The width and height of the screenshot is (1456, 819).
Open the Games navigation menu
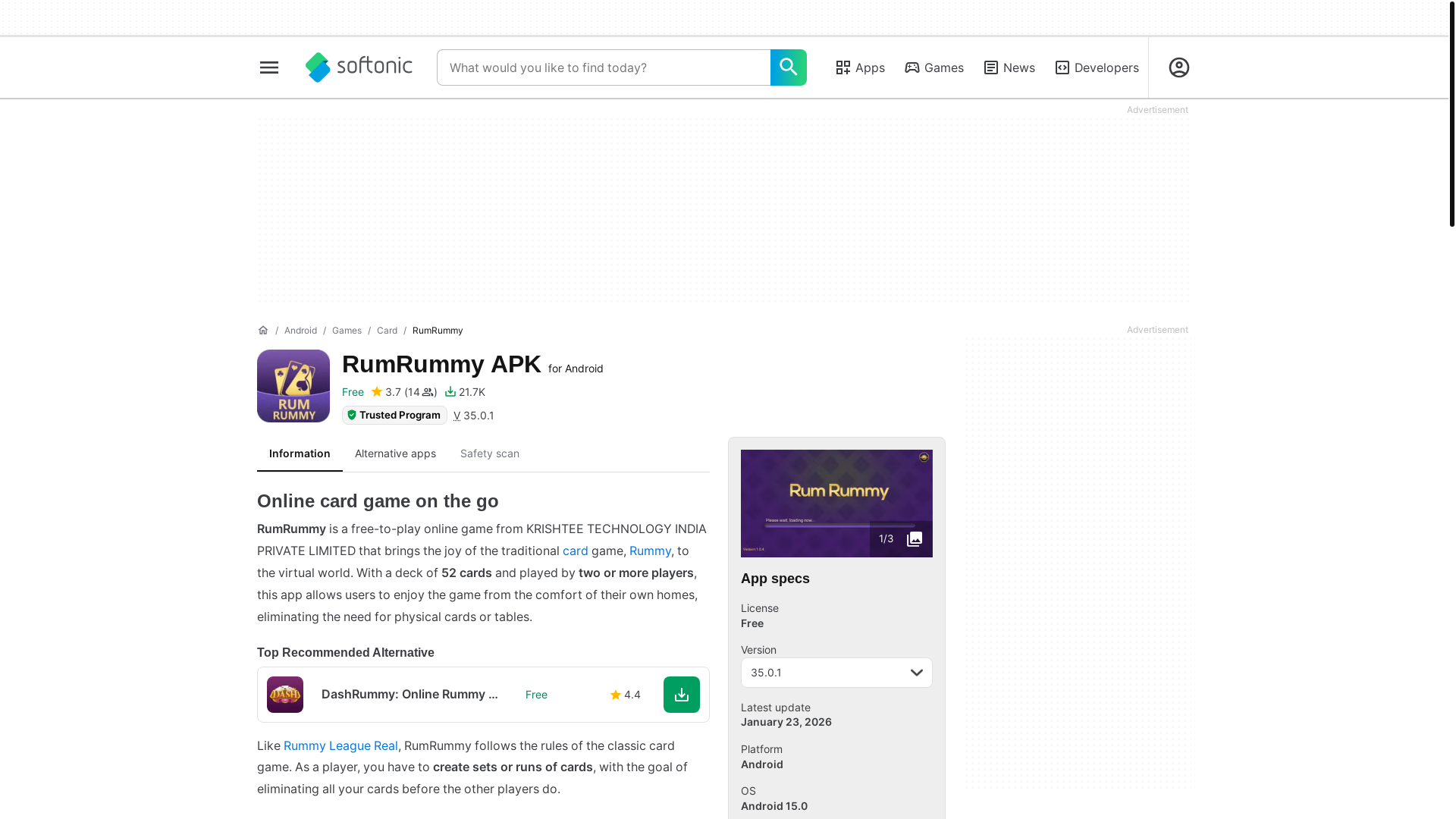click(x=934, y=67)
